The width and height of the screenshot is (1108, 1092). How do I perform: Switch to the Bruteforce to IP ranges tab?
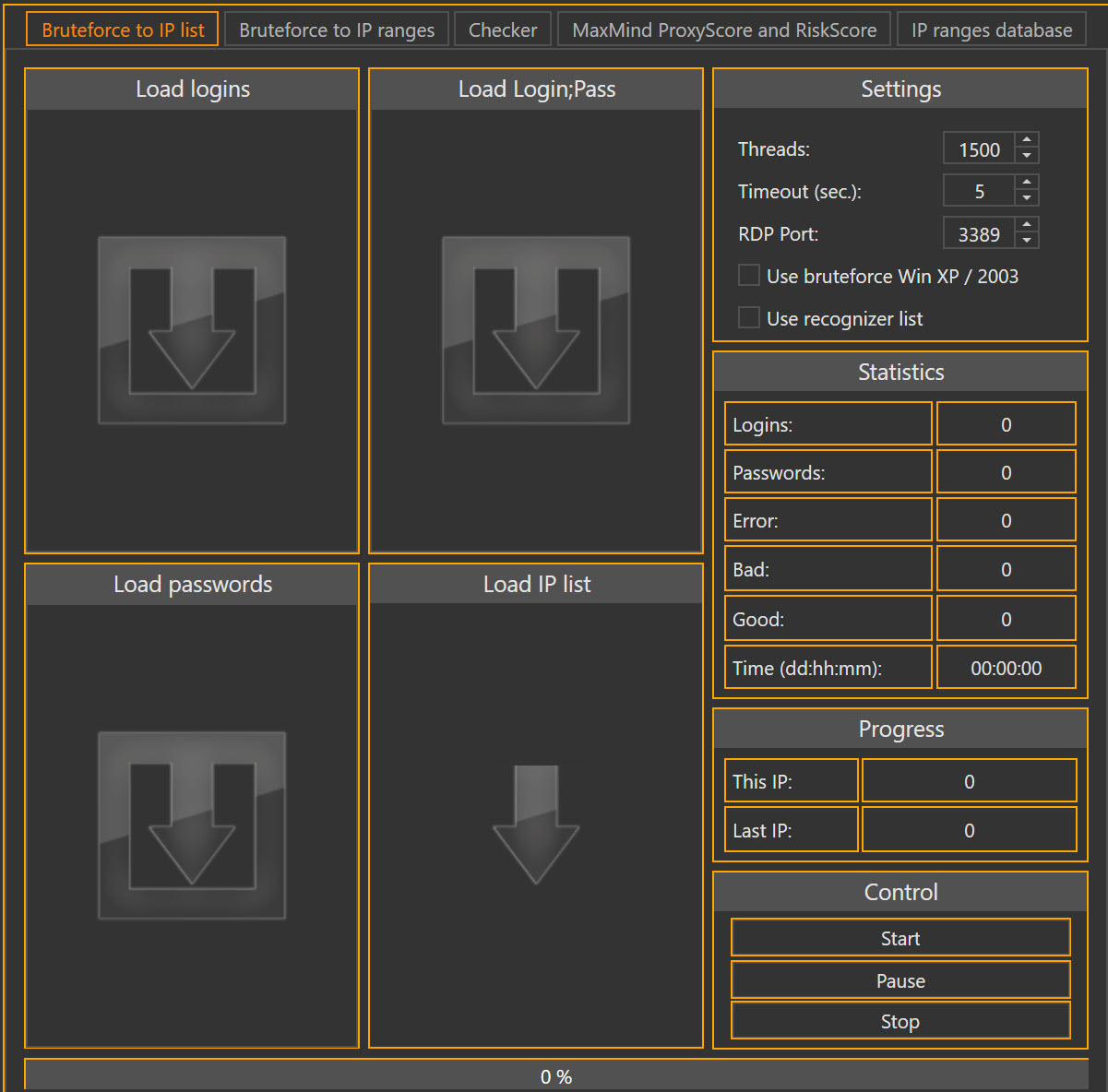click(x=337, y=29)
